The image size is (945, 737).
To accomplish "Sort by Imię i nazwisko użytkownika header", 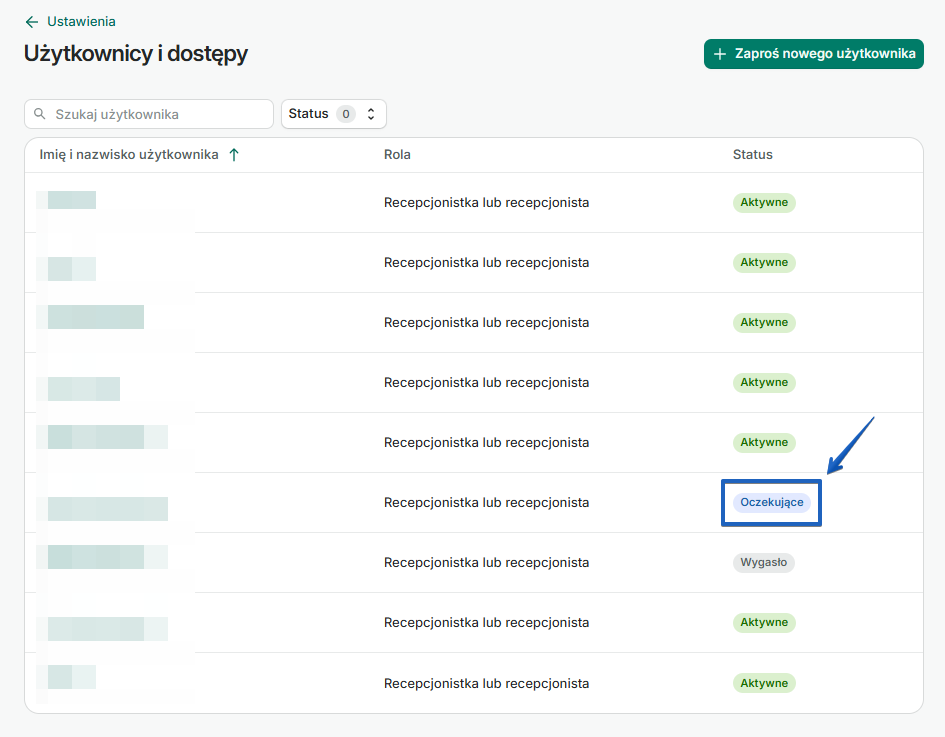I will pos(129,155).
